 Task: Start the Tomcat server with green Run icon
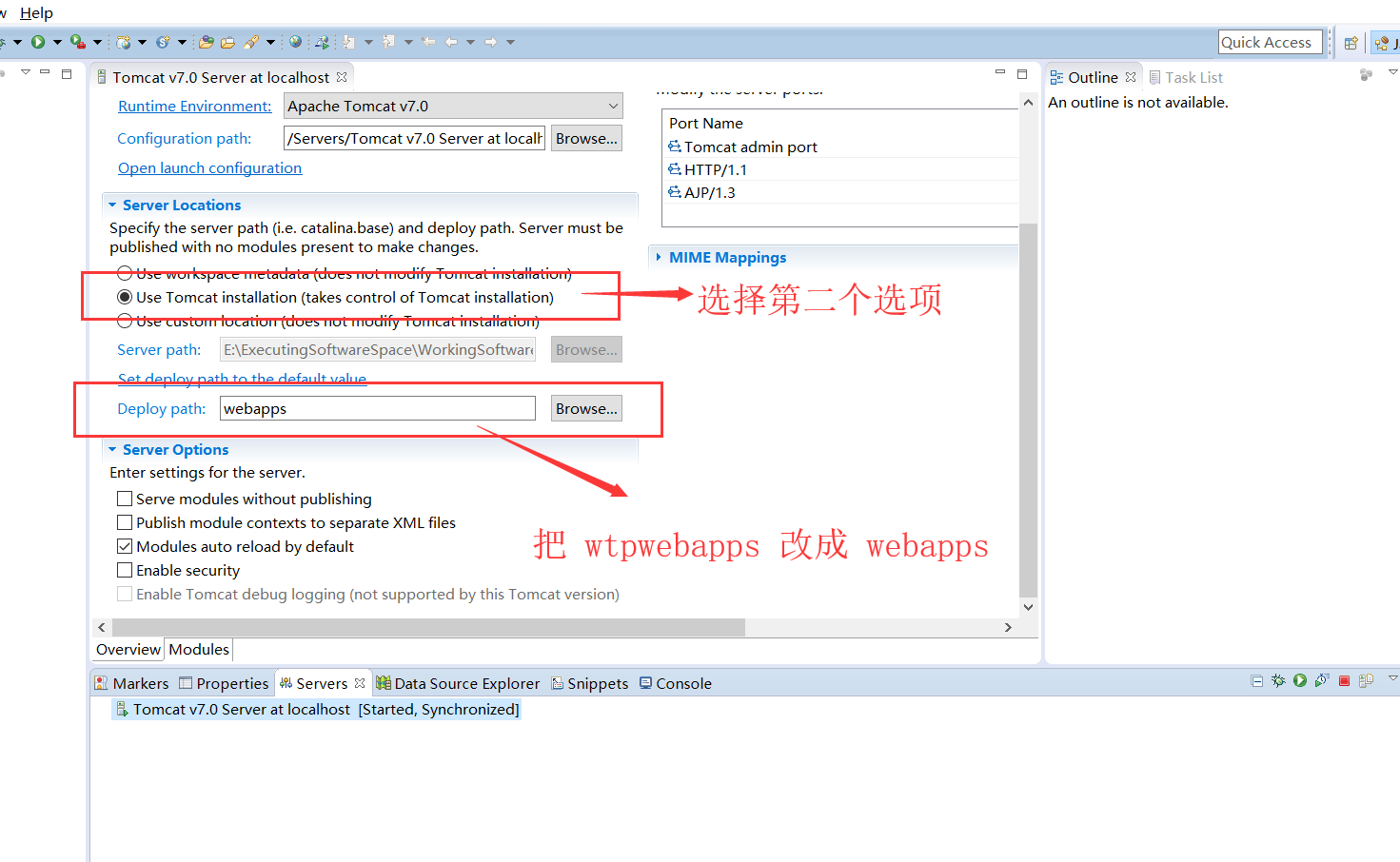tap(1300, 680)
